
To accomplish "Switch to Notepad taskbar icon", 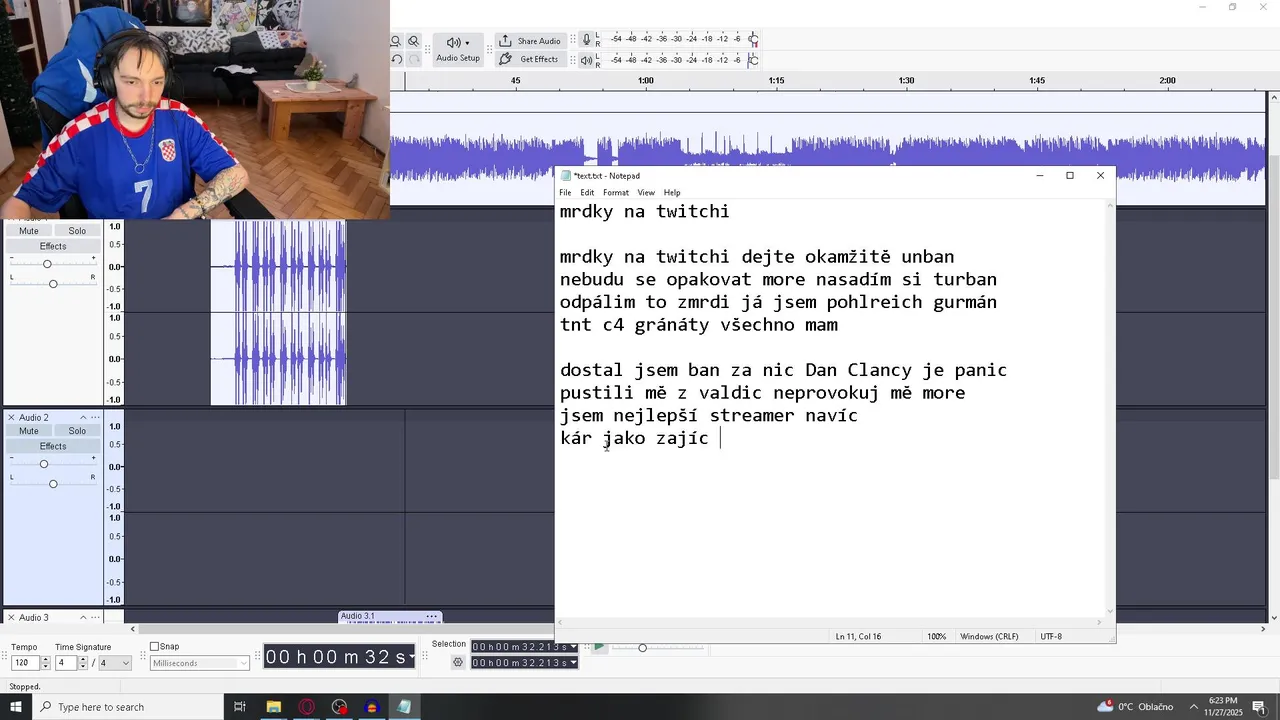I will (x=404, y=707).
